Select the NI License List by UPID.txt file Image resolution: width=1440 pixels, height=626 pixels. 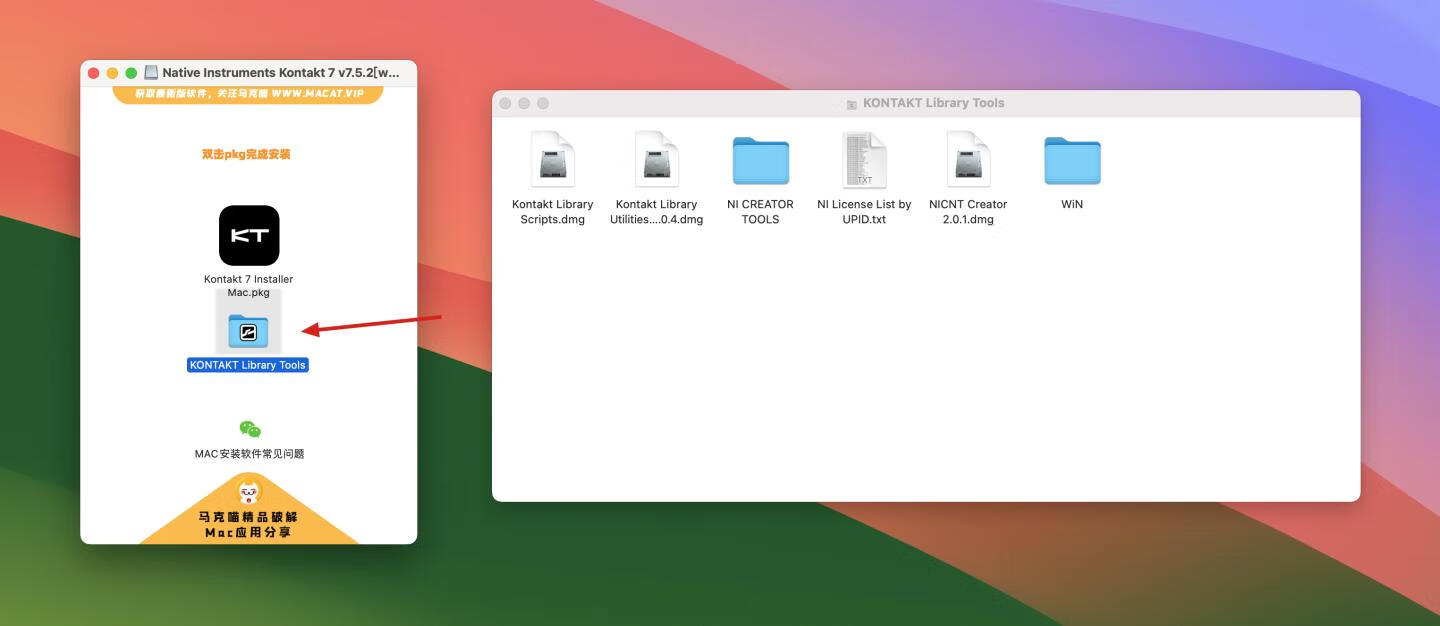(864, 160)
